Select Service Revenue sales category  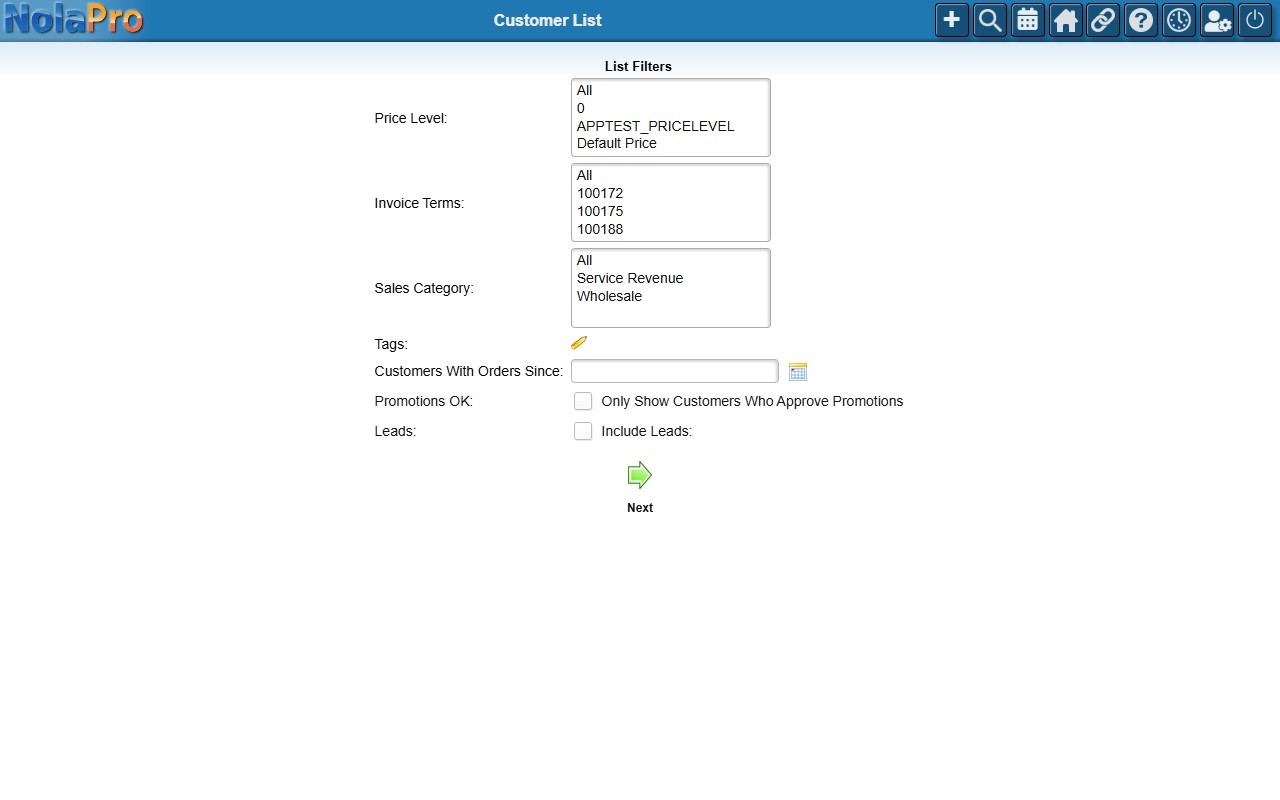pyautogui.click(x=670, y=278)
